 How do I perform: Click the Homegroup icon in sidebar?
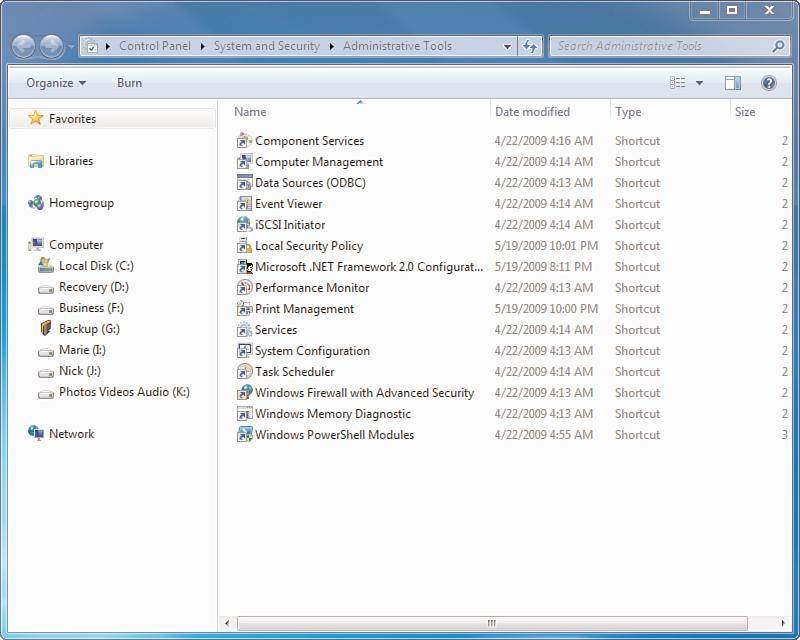coord(36,203)
